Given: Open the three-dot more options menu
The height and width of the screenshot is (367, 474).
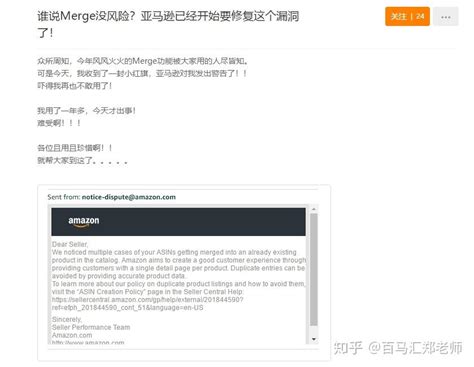Looking at the screenshot, I should [x=446, y=17].
